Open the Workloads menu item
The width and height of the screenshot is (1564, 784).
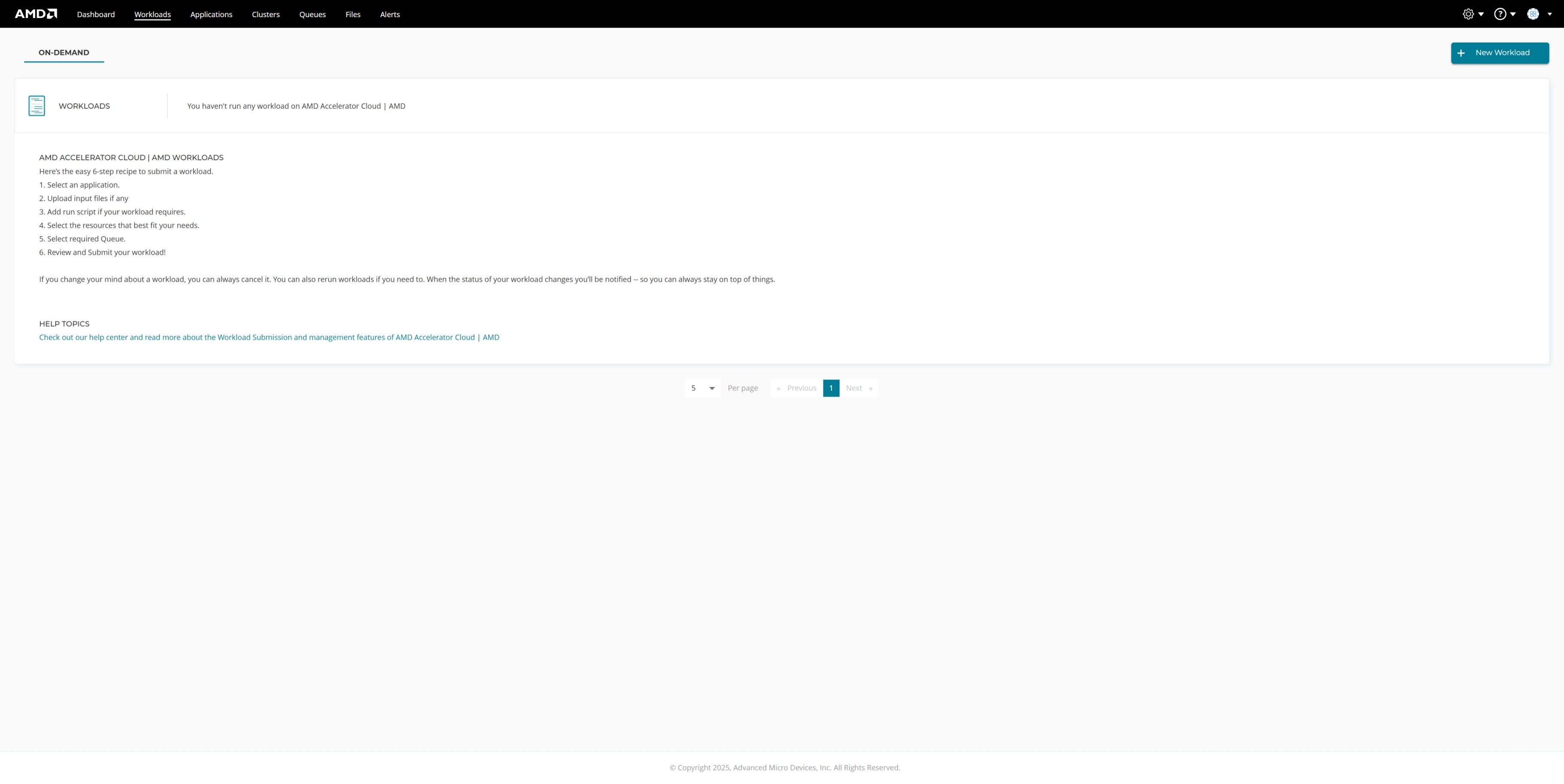[x=152, y=15]
